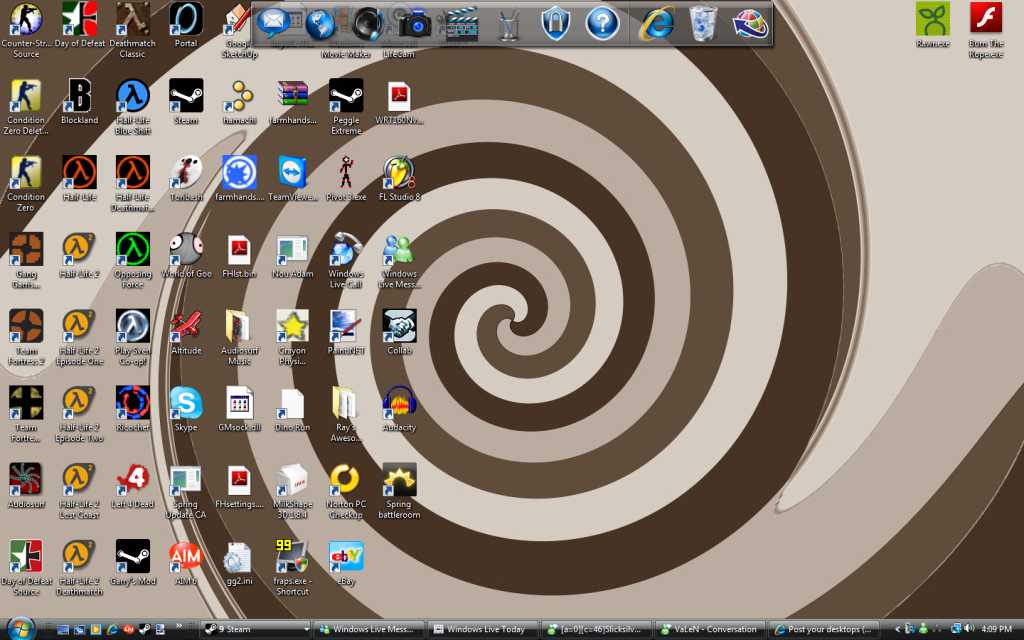Select the GMsock.dll file icon

[239, 404]
